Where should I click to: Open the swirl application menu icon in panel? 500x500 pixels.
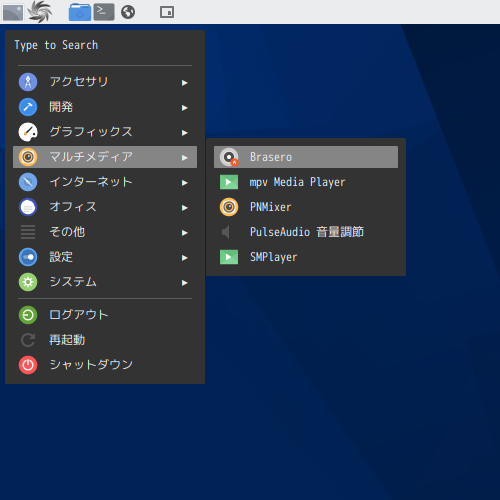pos(39,12)
